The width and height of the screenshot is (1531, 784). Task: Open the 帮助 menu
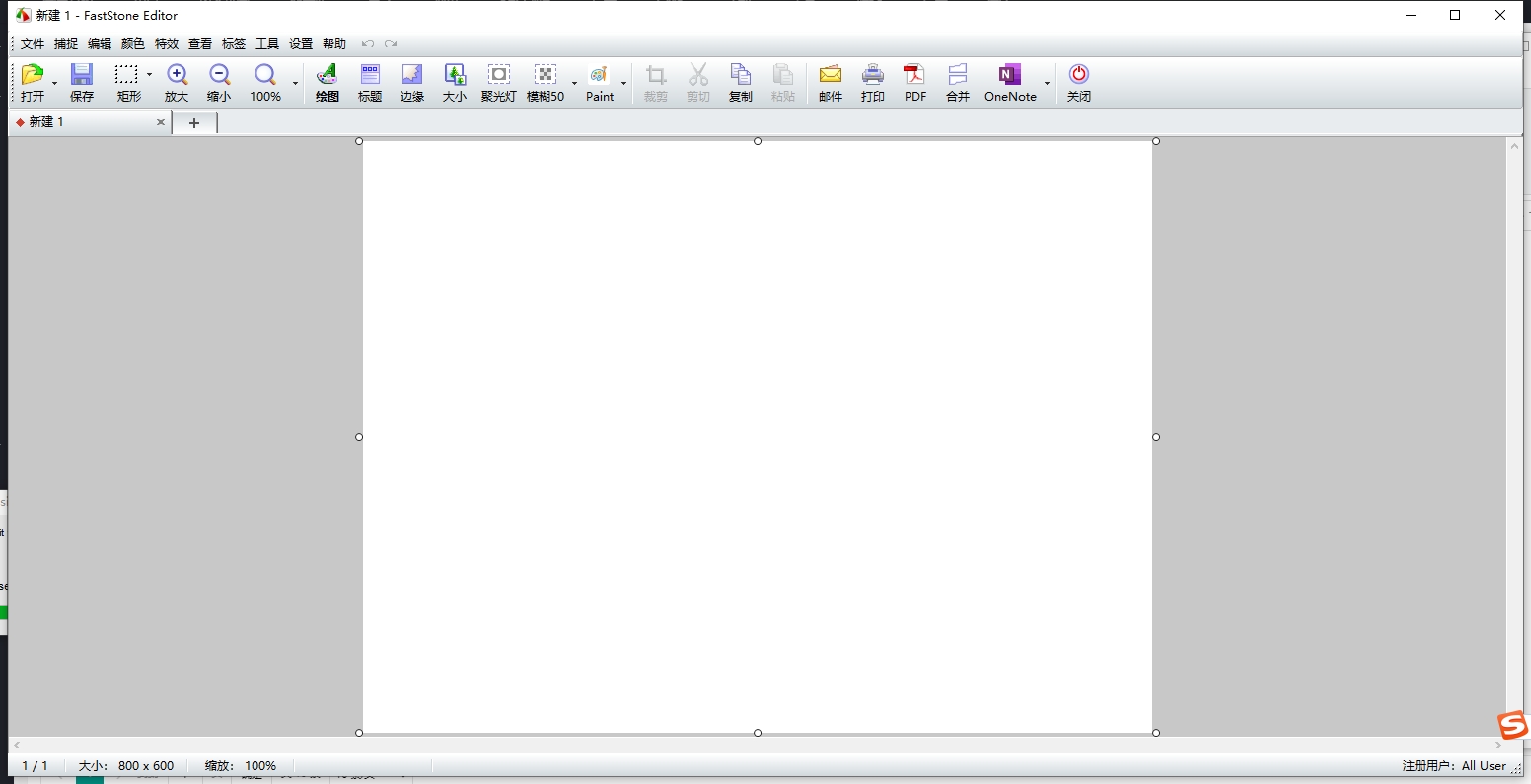(334, 44)
